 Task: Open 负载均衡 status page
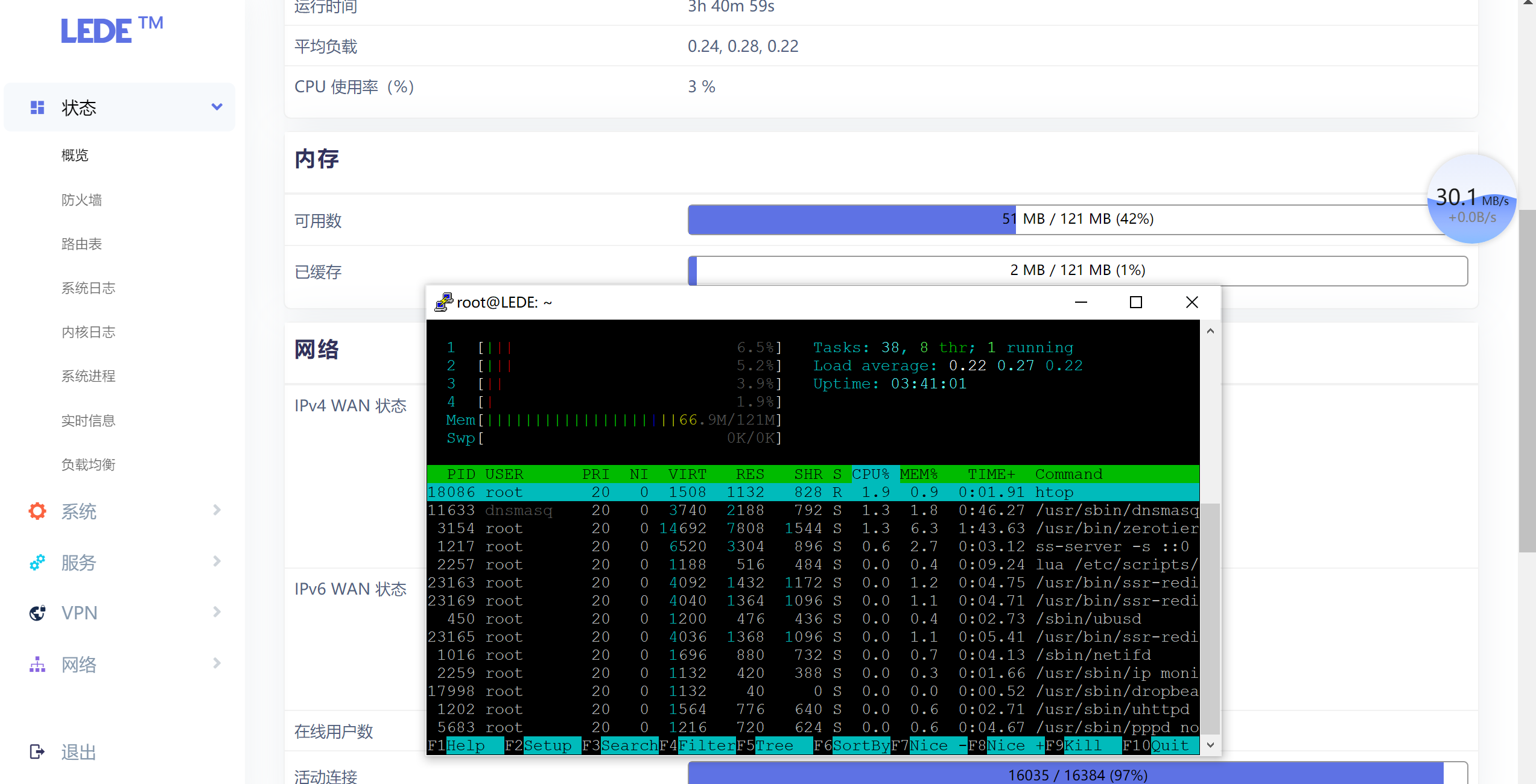[x=88, y=464]
